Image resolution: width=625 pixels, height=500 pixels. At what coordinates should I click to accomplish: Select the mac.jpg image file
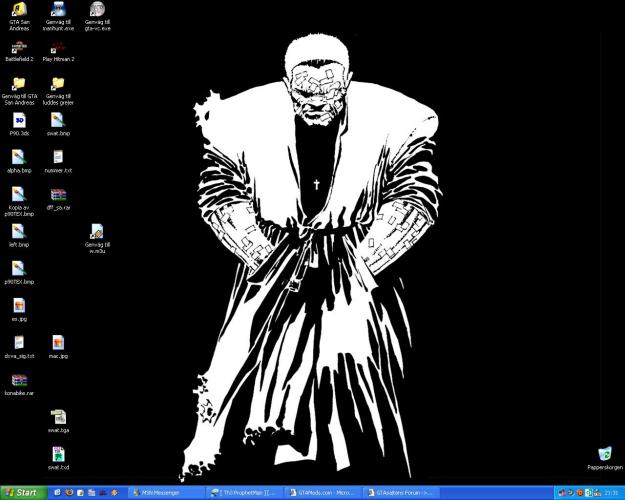(x=58, y=343)
